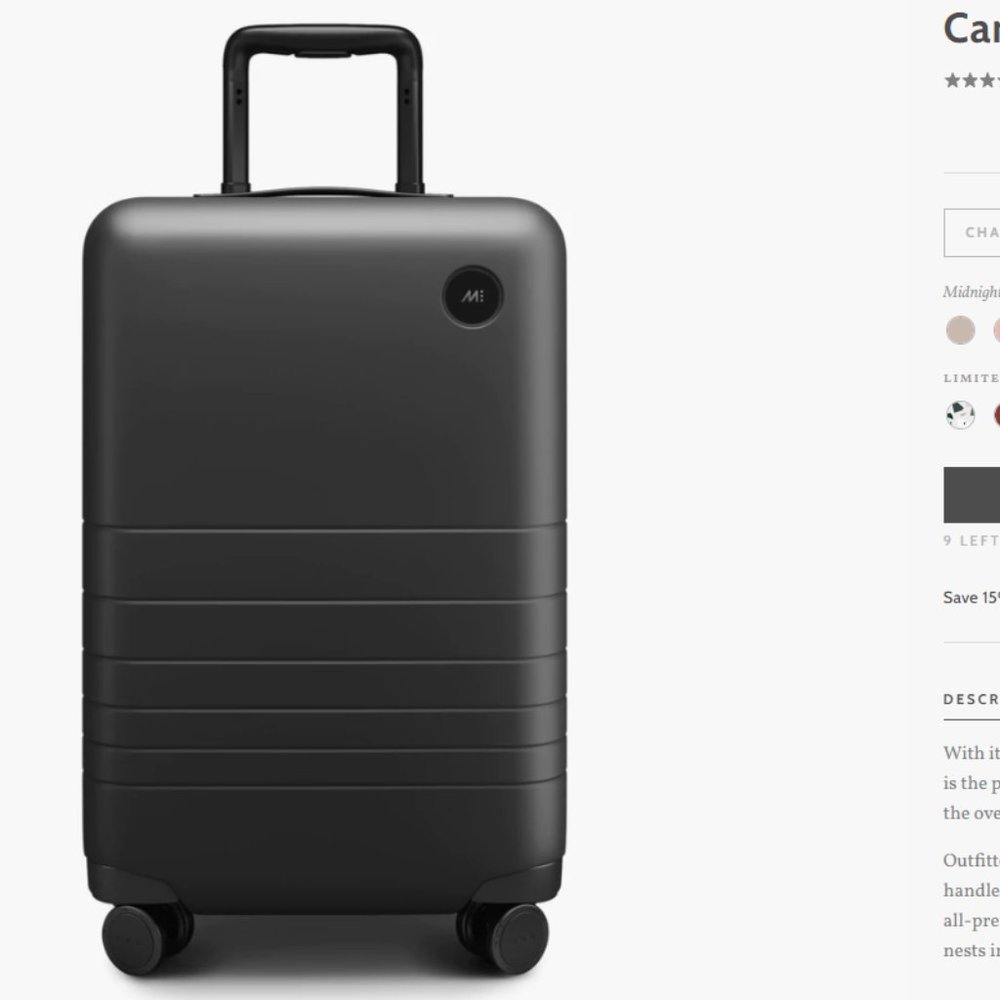Select the rose pink color swatch
This screenshot has height=1000, width=1000.
[998, 330]
